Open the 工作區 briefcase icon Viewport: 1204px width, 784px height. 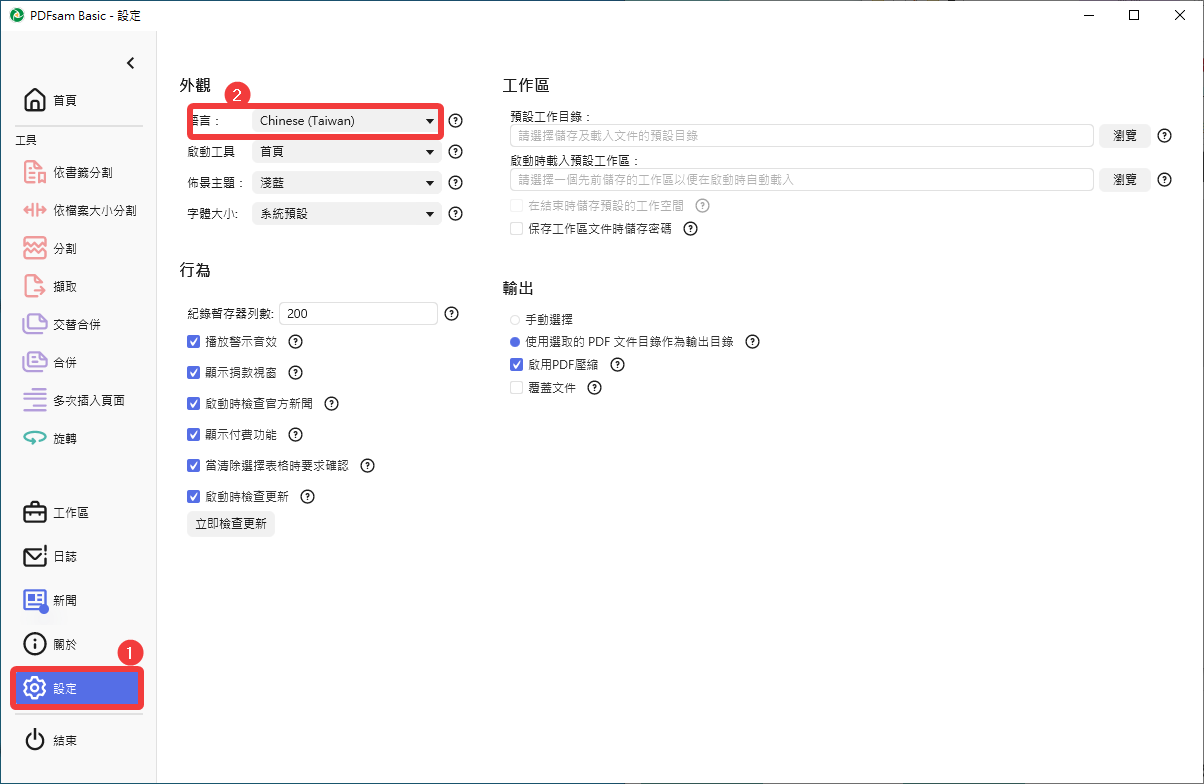click(x=35, y=512)
